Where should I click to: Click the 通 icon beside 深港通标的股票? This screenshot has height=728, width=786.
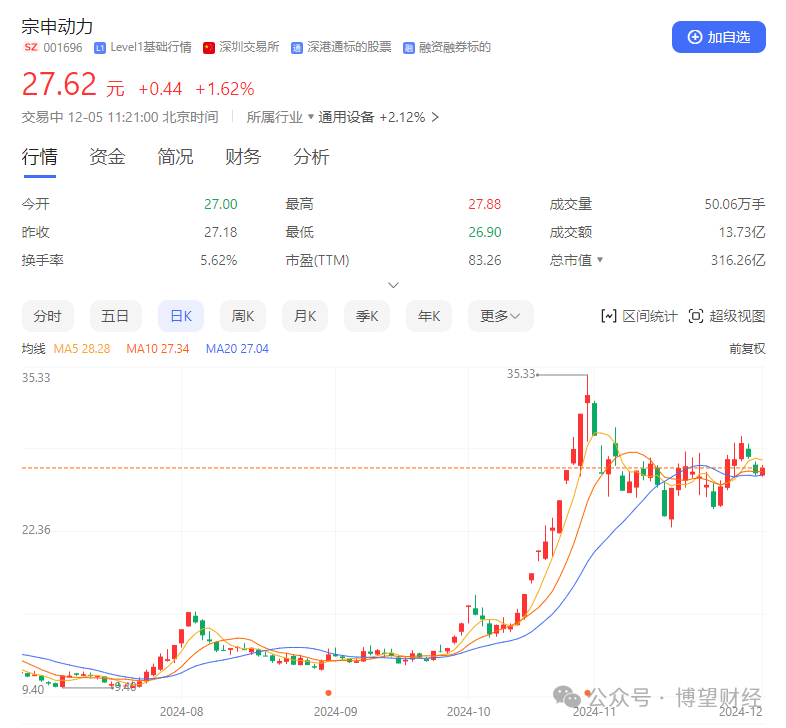[x=297, y=48]
